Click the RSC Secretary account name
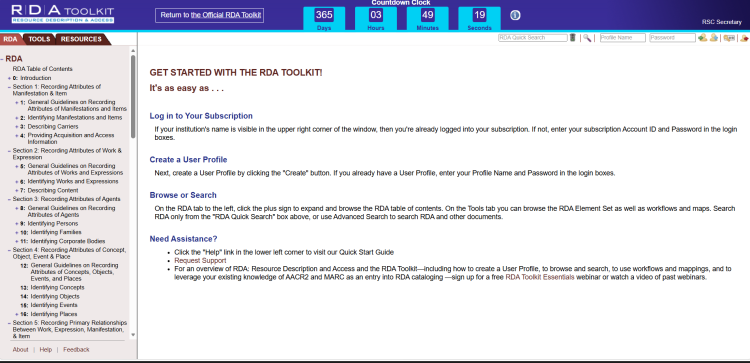Screen dimensions: 750x363 721,22
